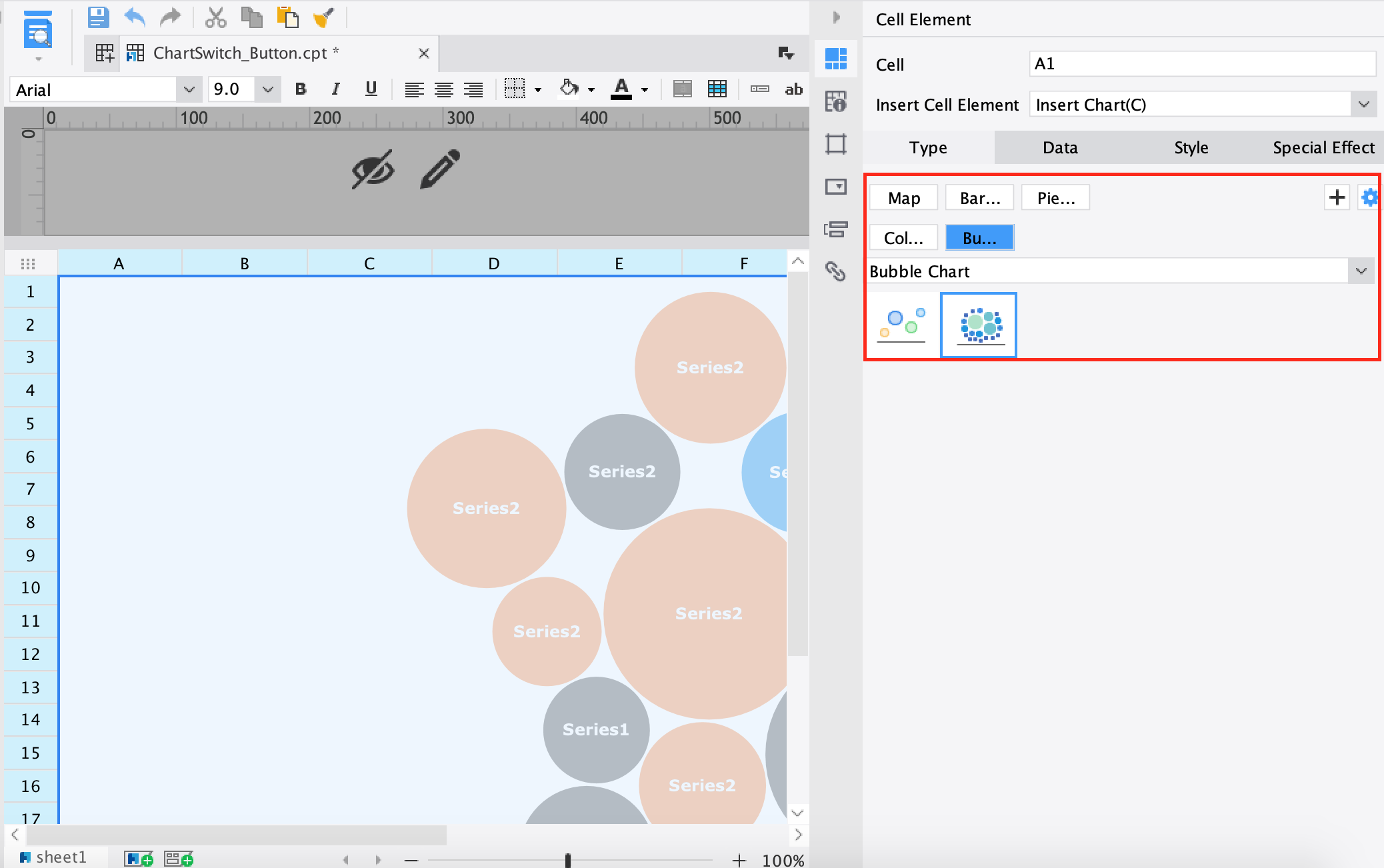Viewport: 1384px width, 868px height.
Task: Toggle underline formatting
Action: click(371, 89)
